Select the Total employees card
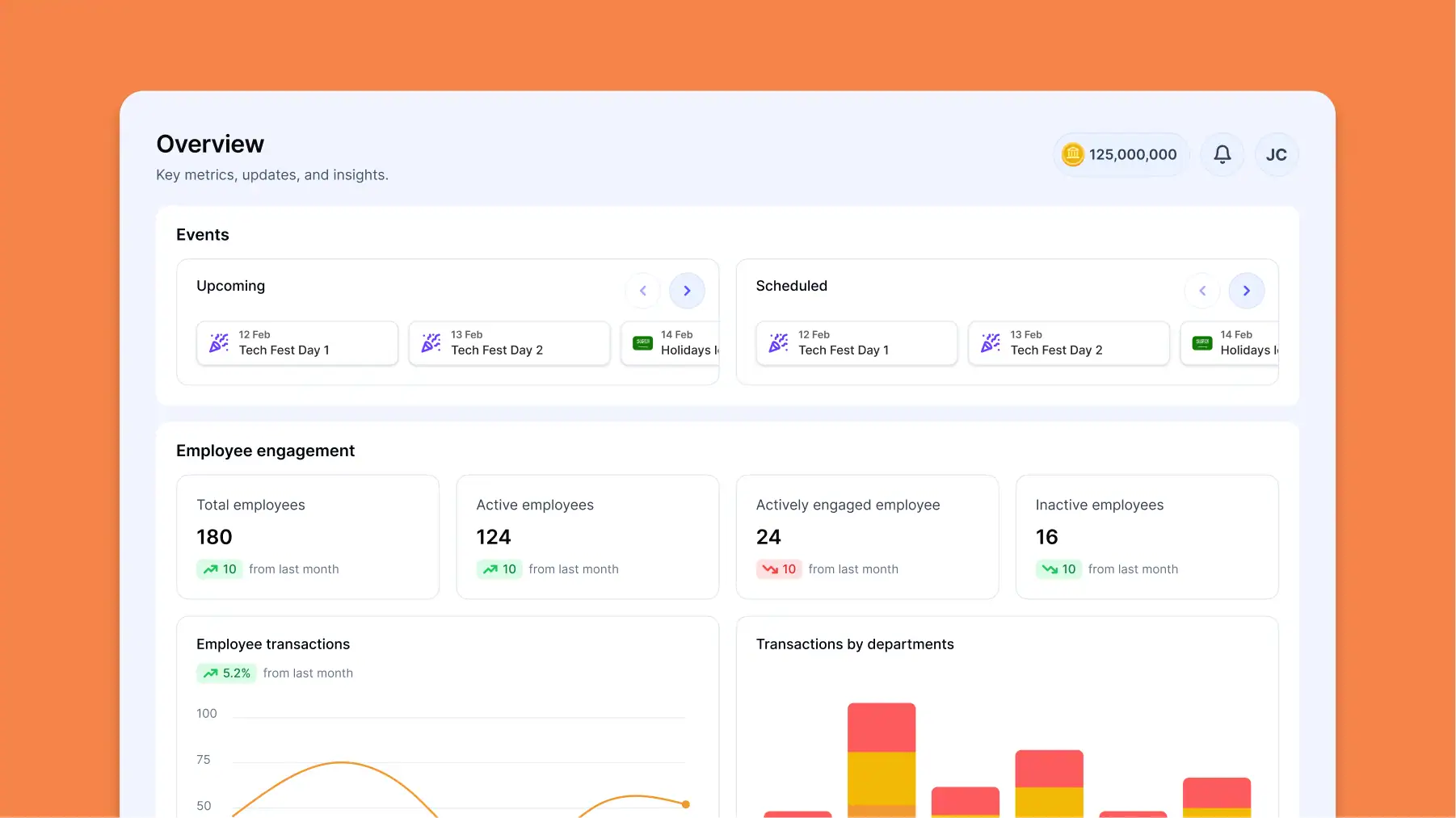 308,537
